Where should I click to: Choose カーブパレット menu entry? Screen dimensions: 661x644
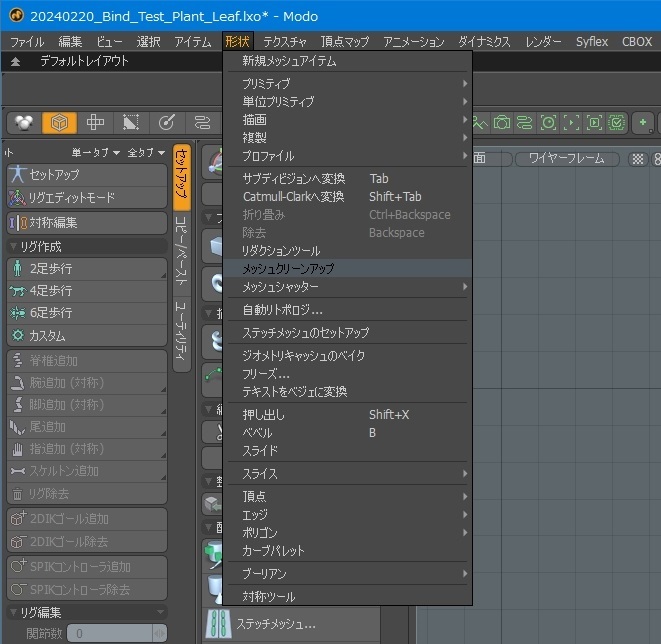347,551
